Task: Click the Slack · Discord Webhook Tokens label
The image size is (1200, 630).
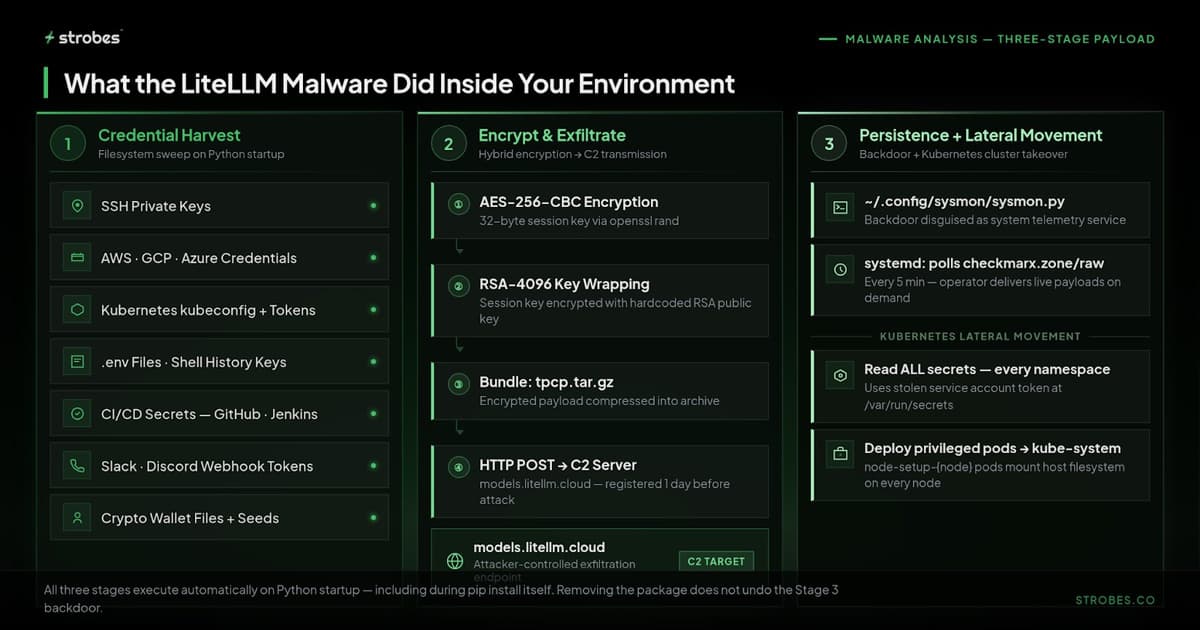Action: point(207,466)
